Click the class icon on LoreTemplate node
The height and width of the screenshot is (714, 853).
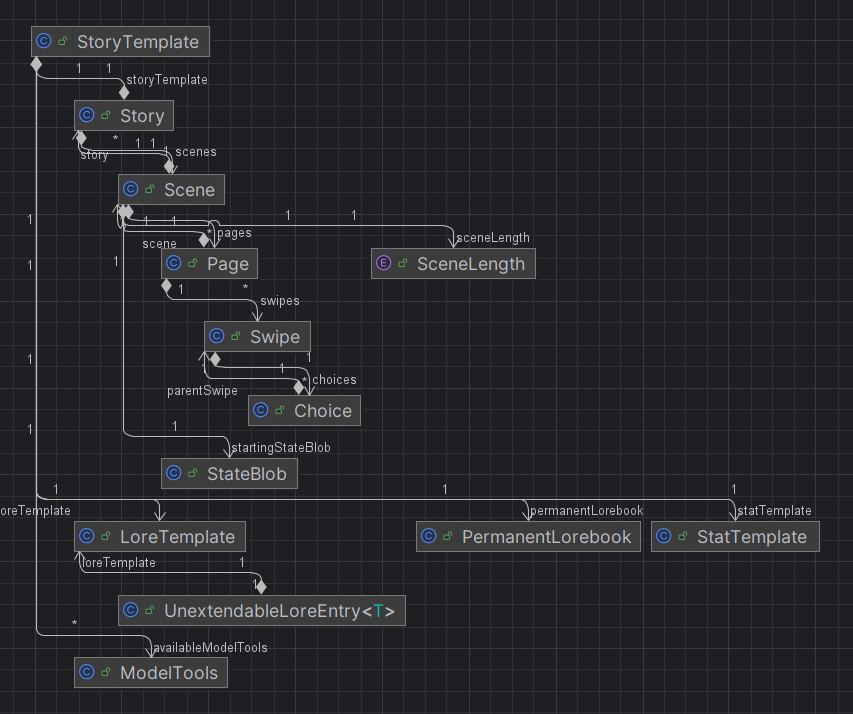click(x=86, y=537)
